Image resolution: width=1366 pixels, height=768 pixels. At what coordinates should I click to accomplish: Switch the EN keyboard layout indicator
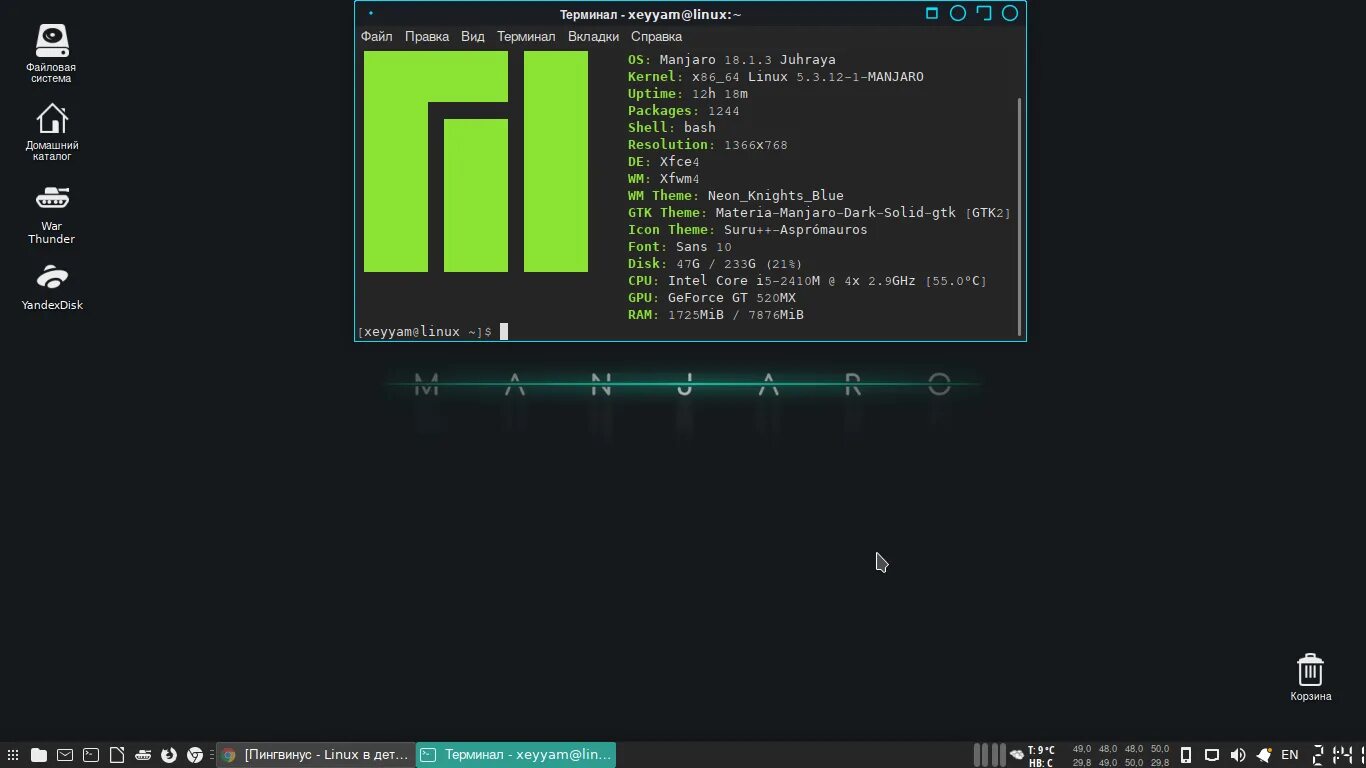(x=1290, y=755)
